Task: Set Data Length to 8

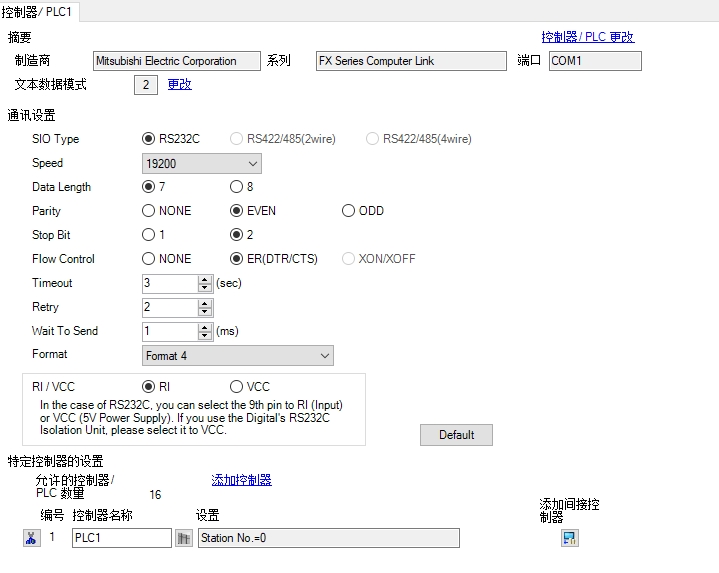Action: [x=236, y=187]
